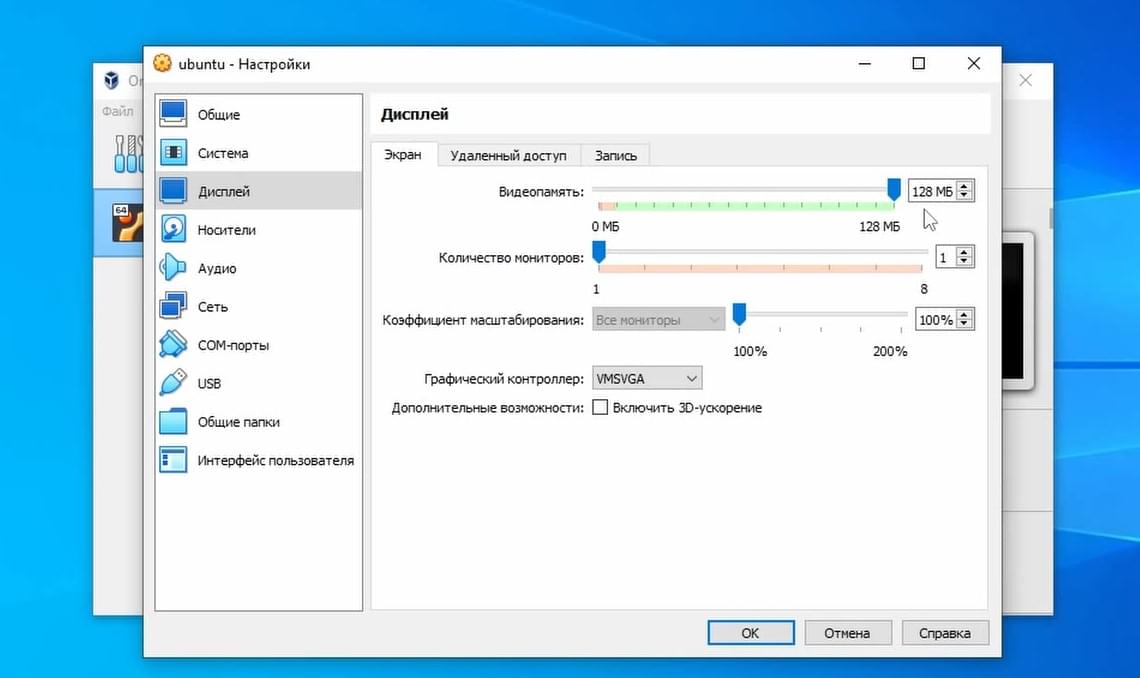Switch to the Запись tab
This screenshot has height=678, width=1140.
pos(615,156)
